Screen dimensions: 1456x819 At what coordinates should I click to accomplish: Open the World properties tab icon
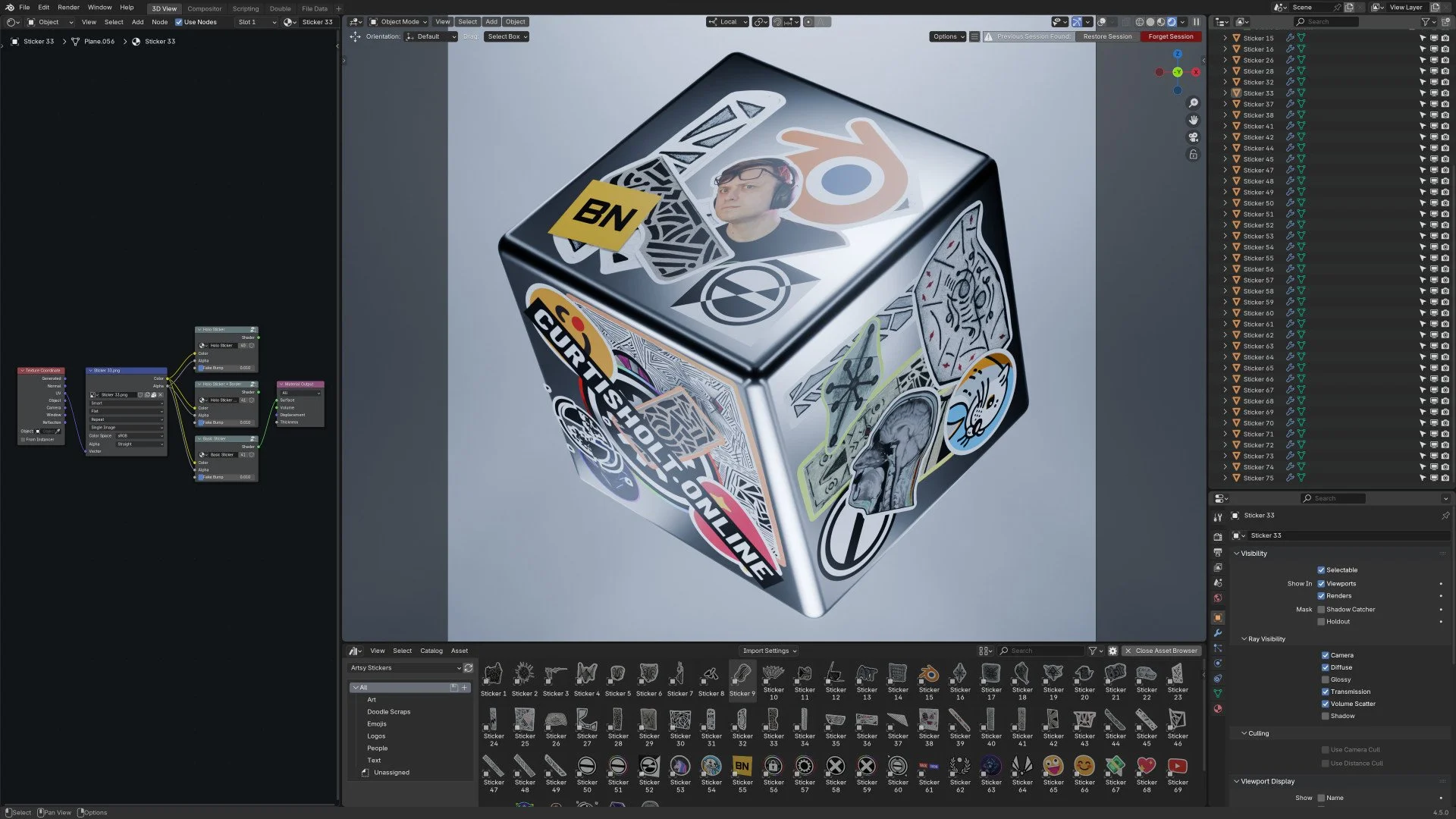(x=1218, y=598)
